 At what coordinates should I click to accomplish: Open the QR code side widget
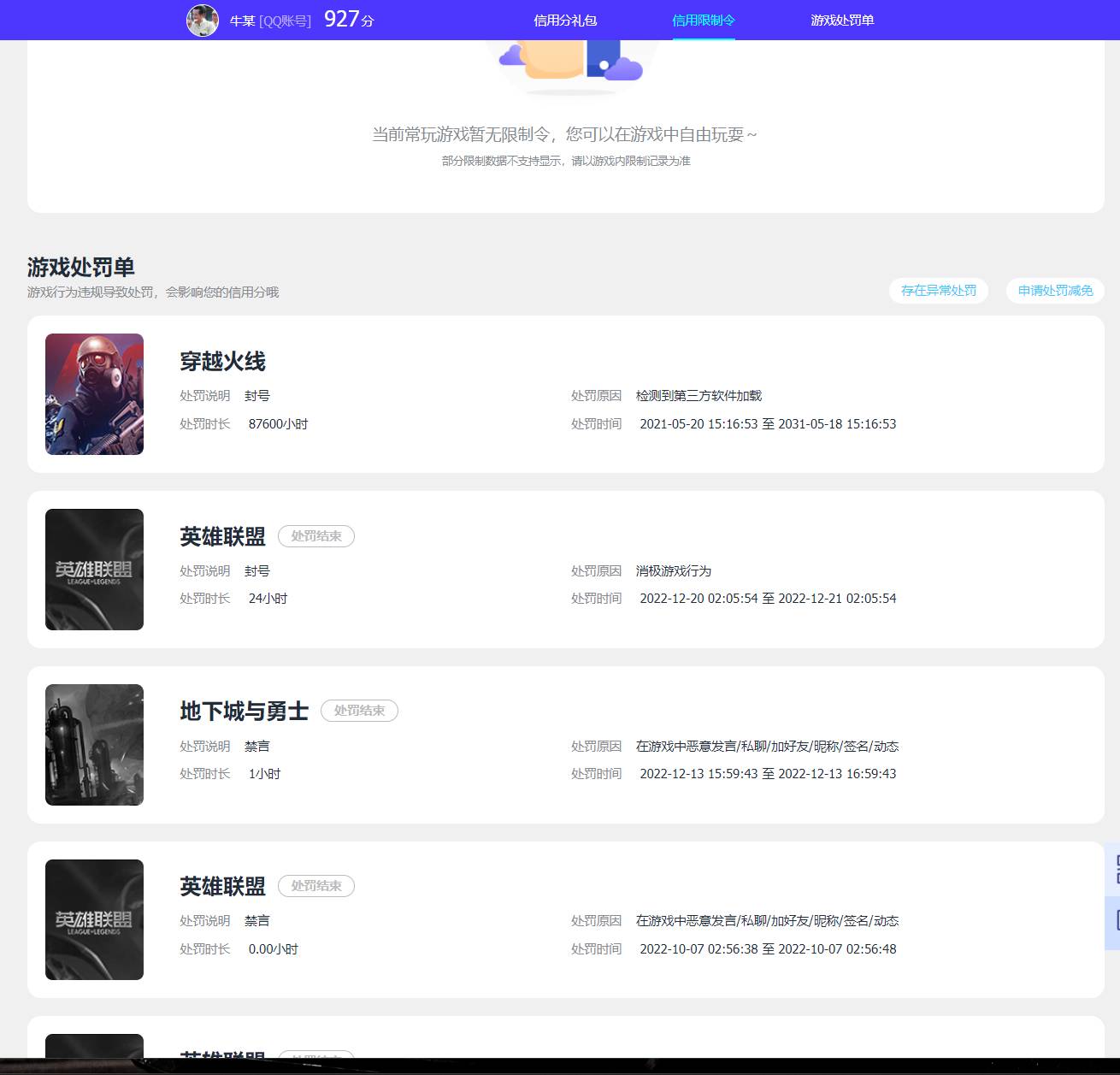pos(1112,870)
